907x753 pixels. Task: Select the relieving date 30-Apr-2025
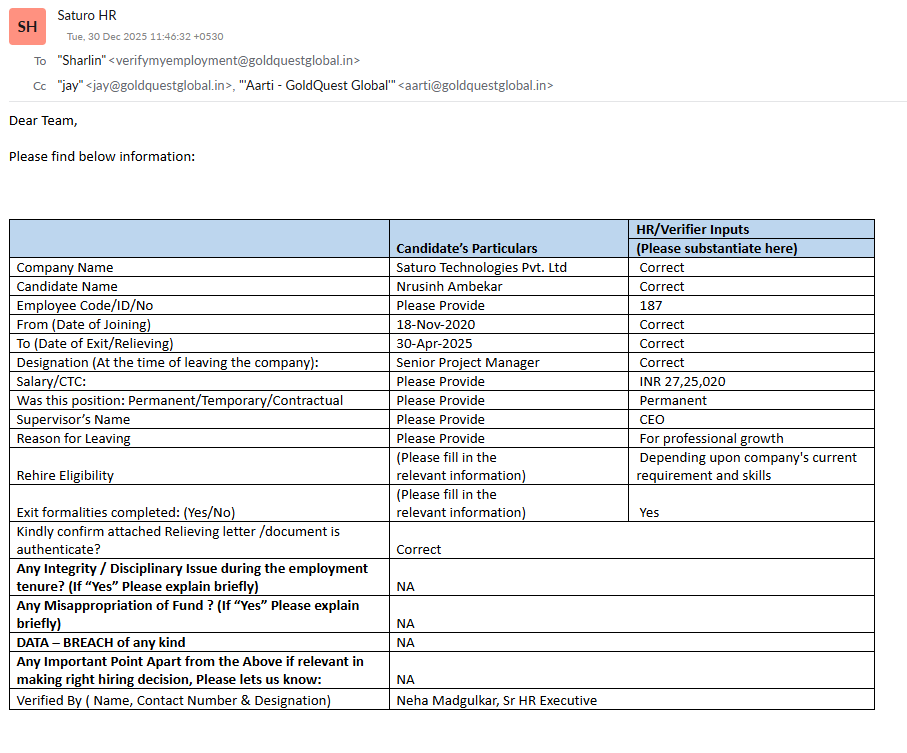(434, 344)
